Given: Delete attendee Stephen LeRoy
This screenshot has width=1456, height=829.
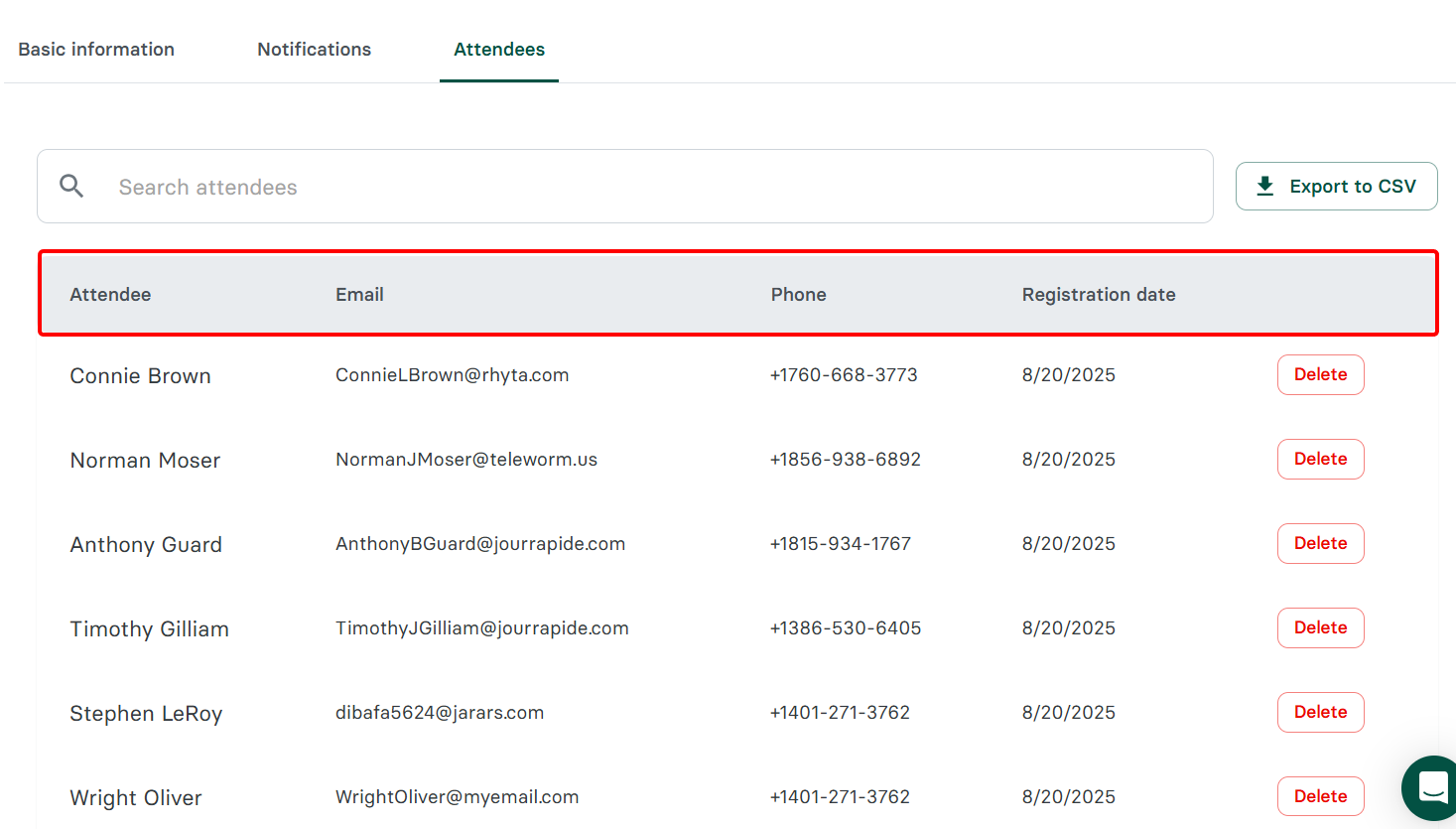Looking at the screenshot, I should tap(1320, 712).
